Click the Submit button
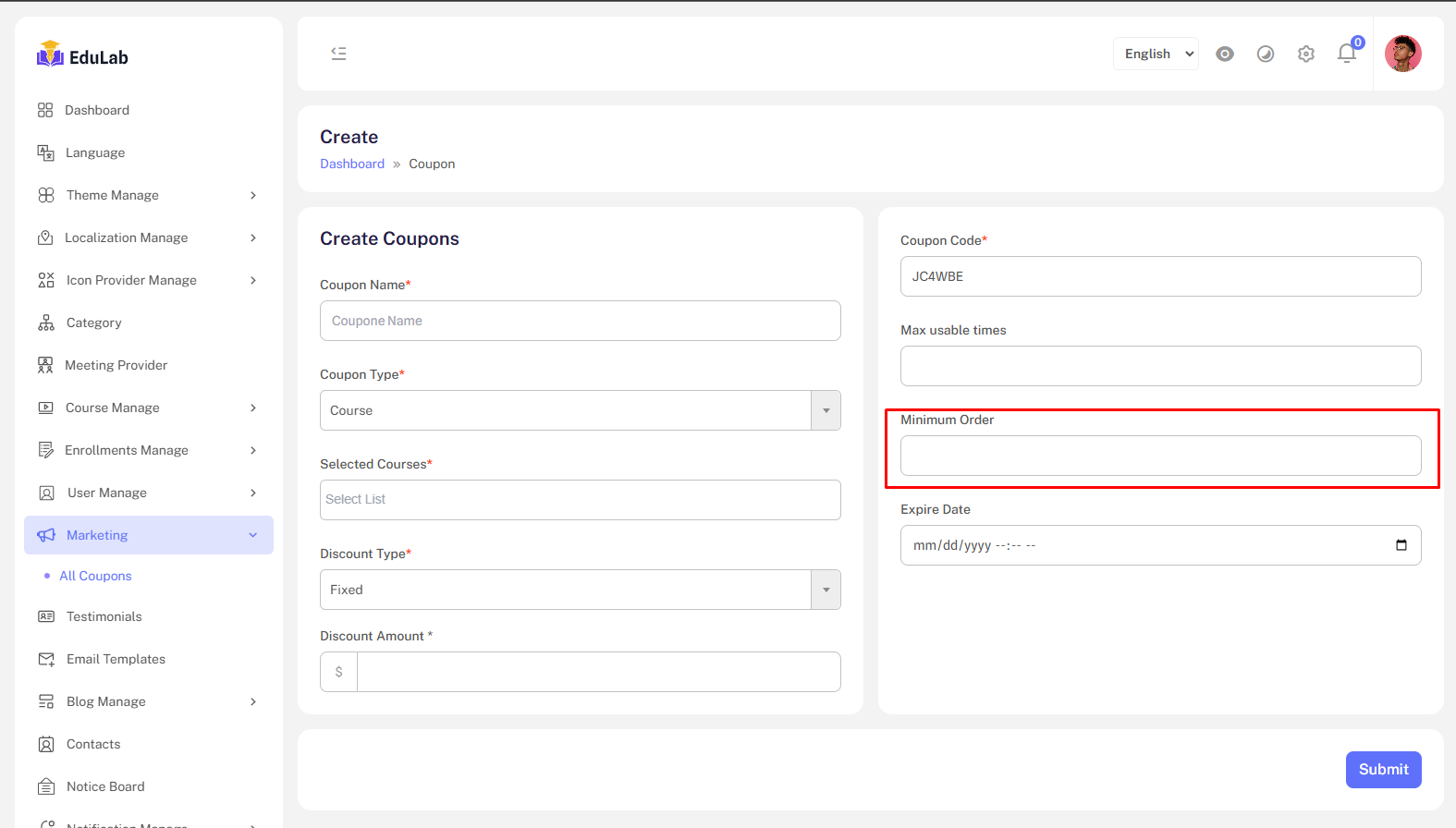1456x828 pixels. pyautogui.click(x=1383, y=770)
